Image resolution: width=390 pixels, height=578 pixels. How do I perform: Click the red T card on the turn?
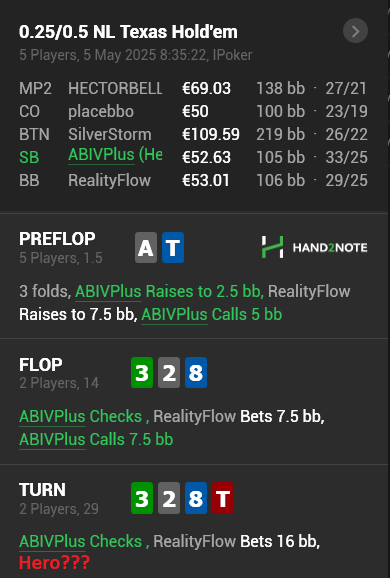(x=223, y=498)
